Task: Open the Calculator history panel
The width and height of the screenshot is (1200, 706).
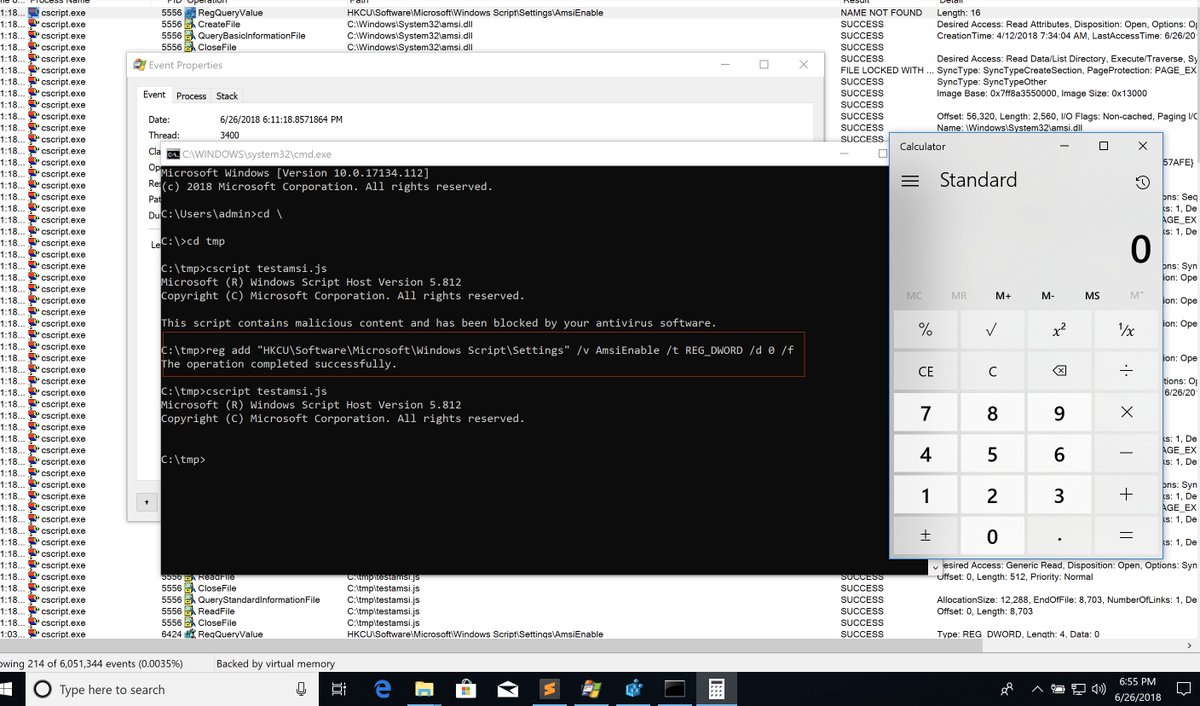Action: tap(1142, 182)
